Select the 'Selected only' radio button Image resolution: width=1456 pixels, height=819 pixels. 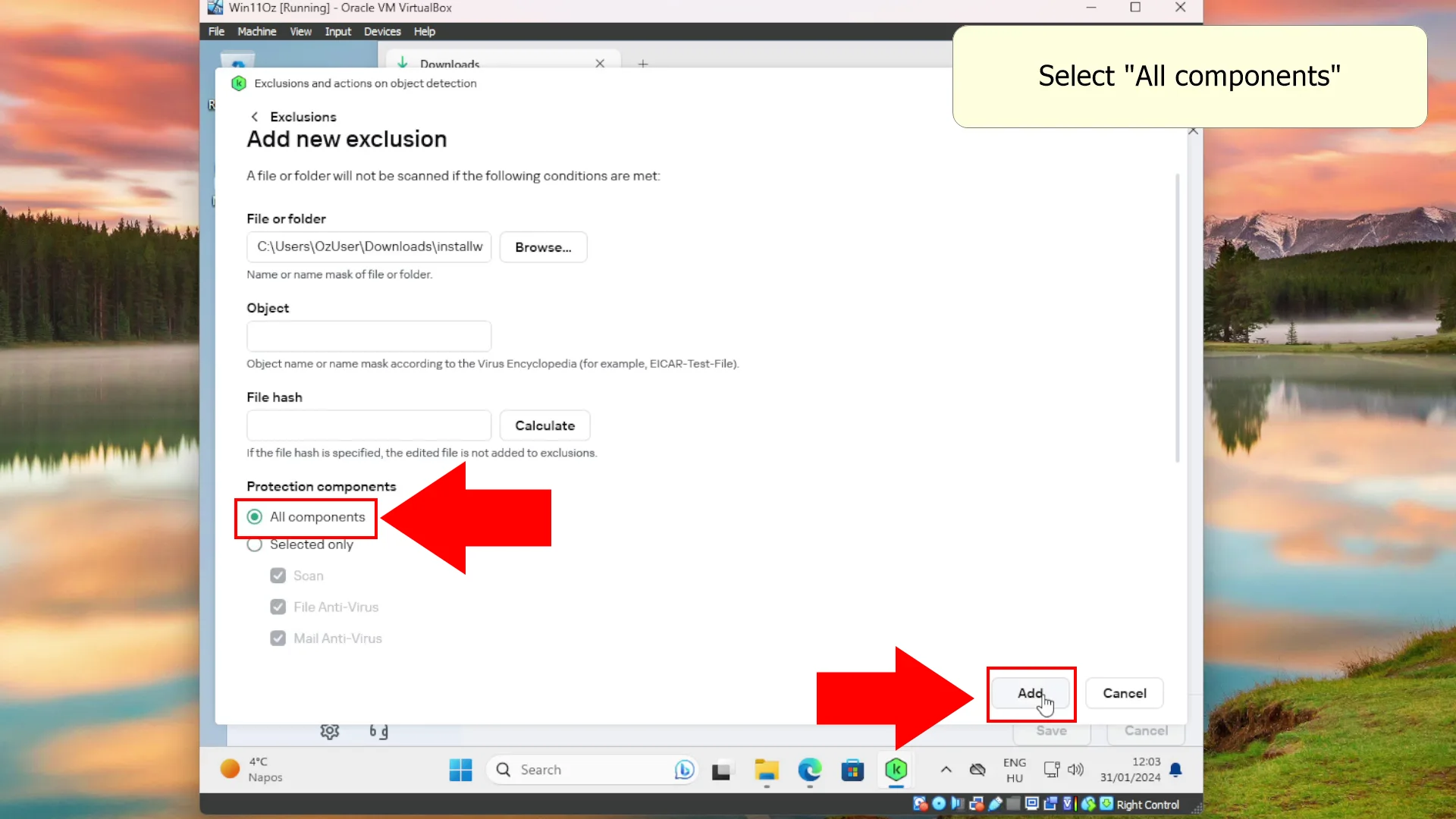point(253,544)
